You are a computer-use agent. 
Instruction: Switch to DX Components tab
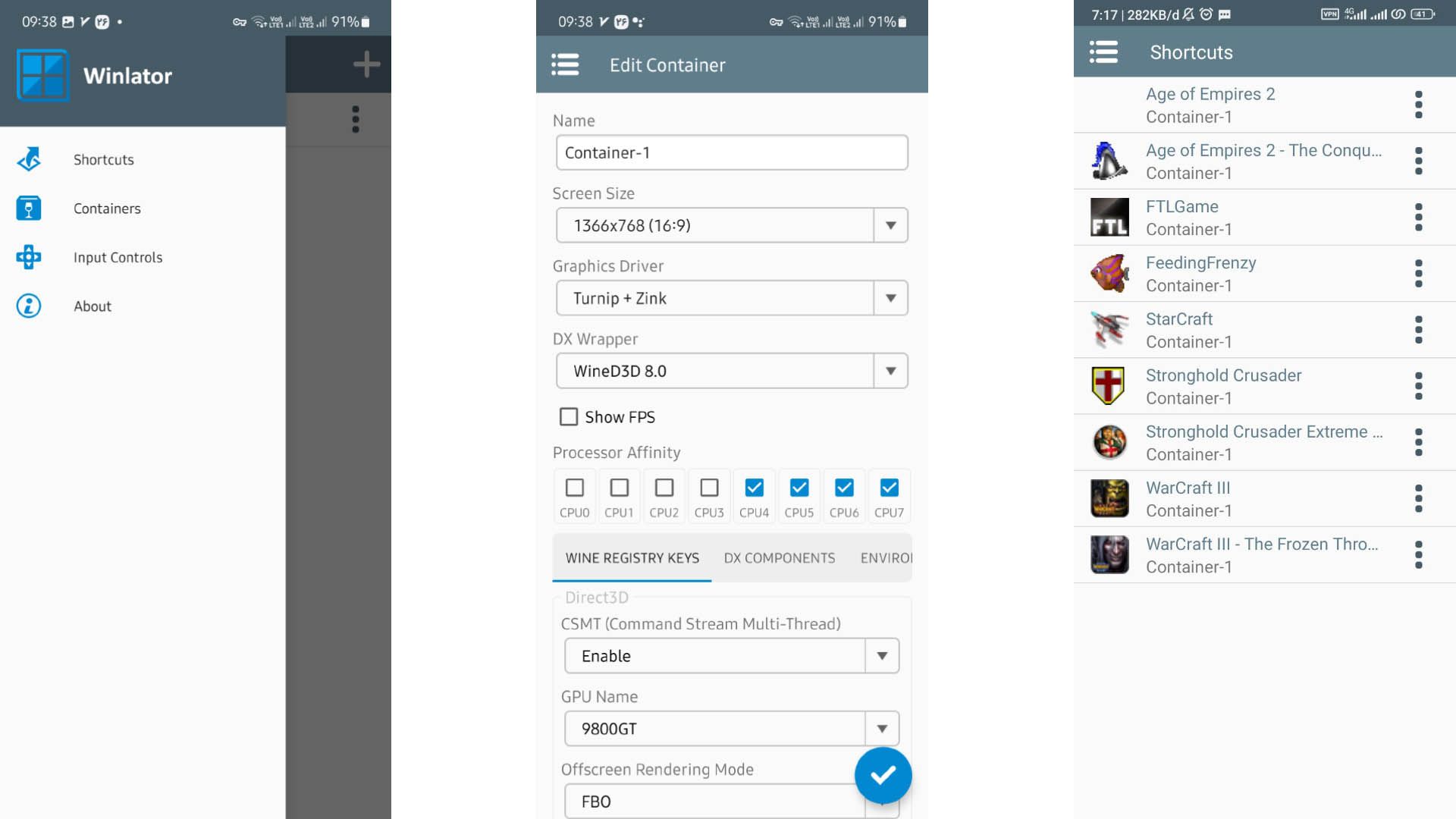pyautogui.click(x=779, y=558)
